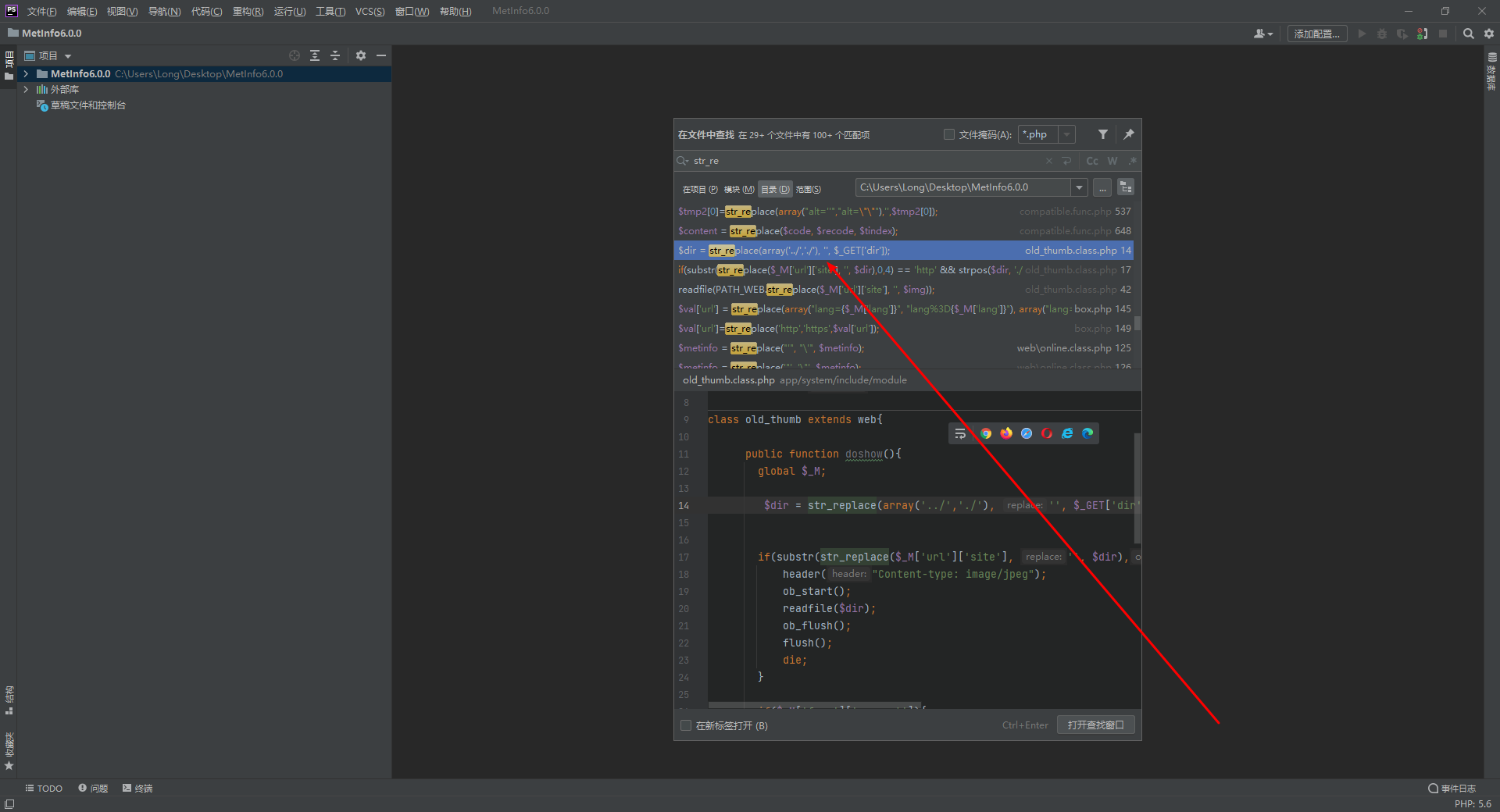Select the 在项目(P) scope option

point(700,189)
